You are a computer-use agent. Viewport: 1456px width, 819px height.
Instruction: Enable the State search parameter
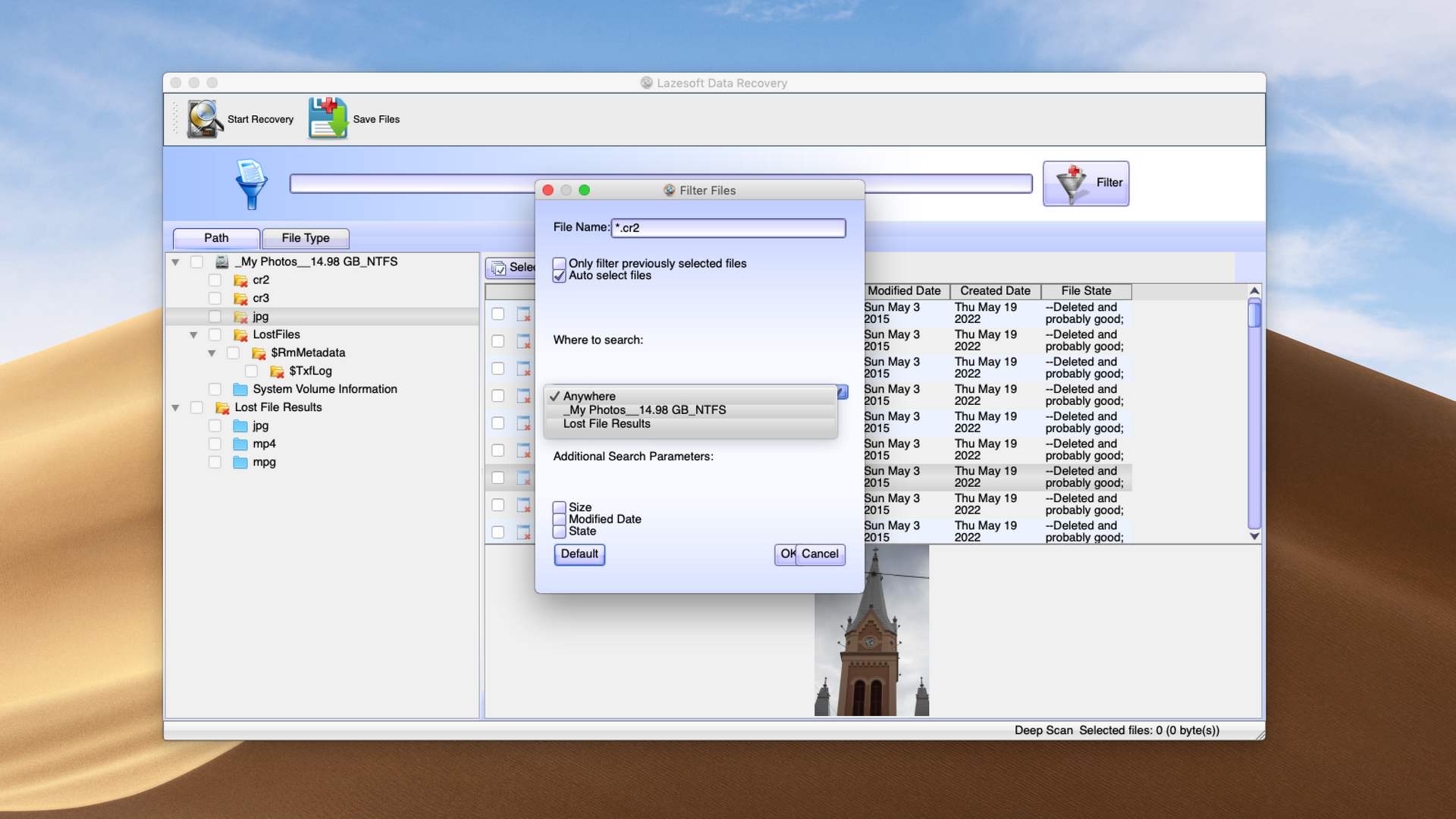pos(559,532)
